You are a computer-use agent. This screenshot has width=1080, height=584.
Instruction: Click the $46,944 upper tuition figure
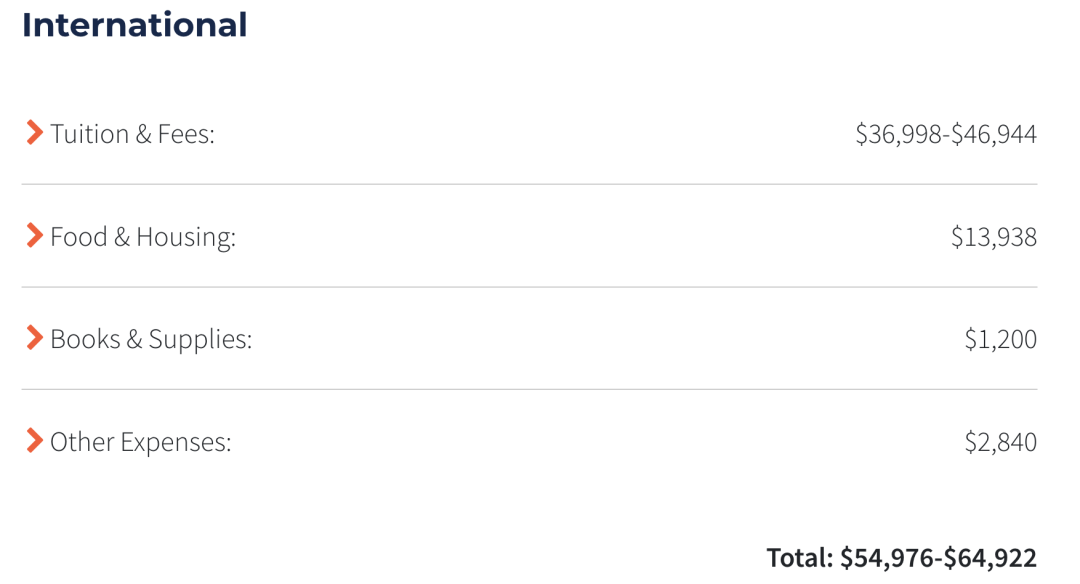(994, 134)
